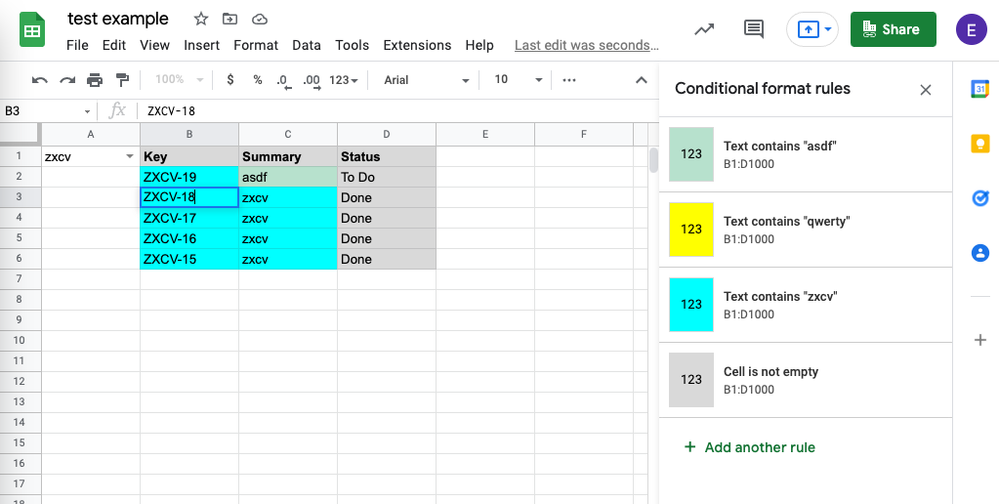This screenshot has height=504, width=999.
Task: Move document using the folder icon
Action: coord(229,19)
